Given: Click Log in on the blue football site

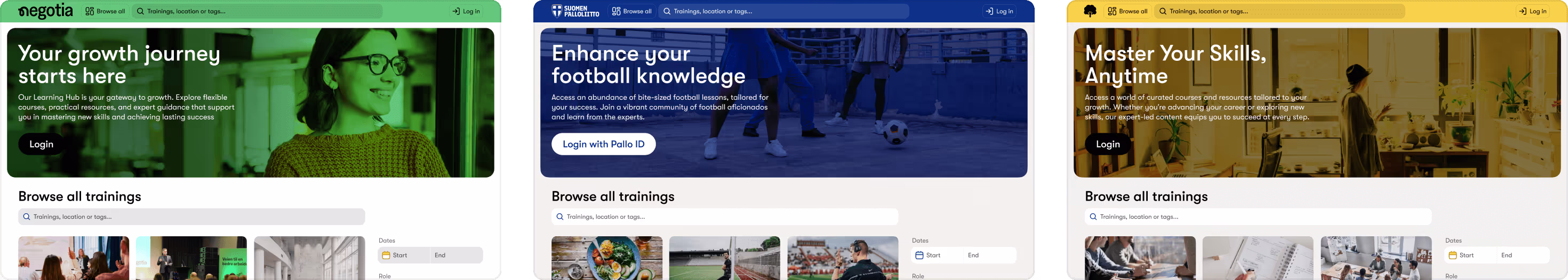Looking at the screenshot, I should [x=999, y=11].
